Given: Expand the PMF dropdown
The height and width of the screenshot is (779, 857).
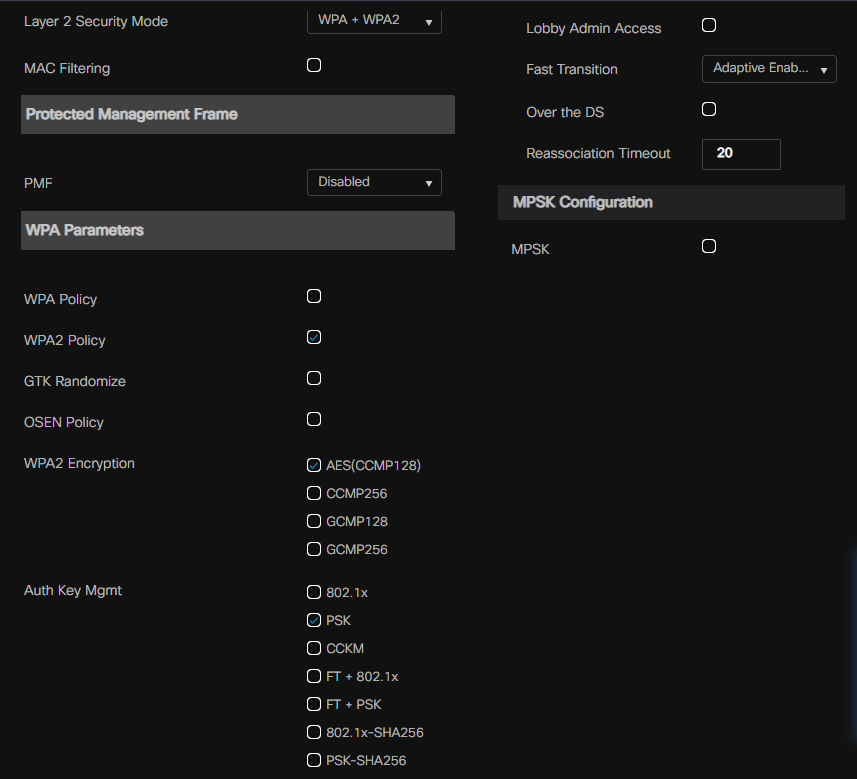Looking at the screenshot, I should click(374, 182).
